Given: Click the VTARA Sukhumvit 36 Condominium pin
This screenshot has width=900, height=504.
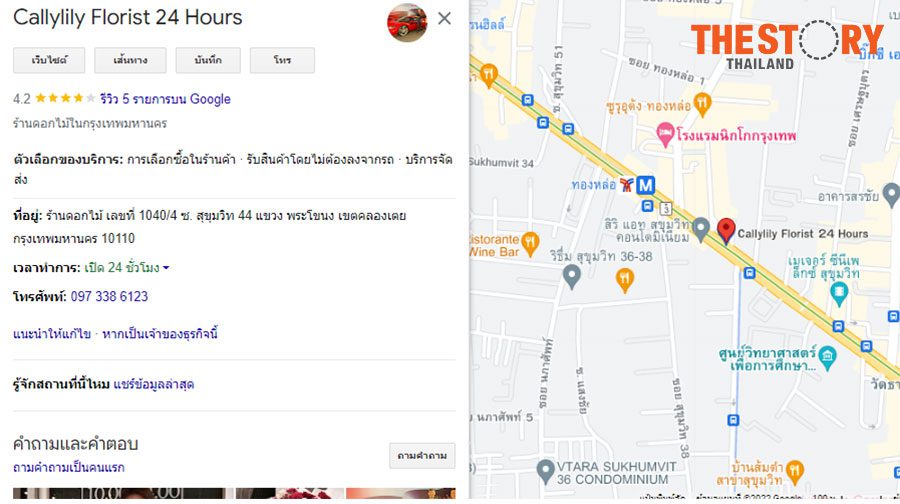Looking at the screenshot, I should point(545,471).
